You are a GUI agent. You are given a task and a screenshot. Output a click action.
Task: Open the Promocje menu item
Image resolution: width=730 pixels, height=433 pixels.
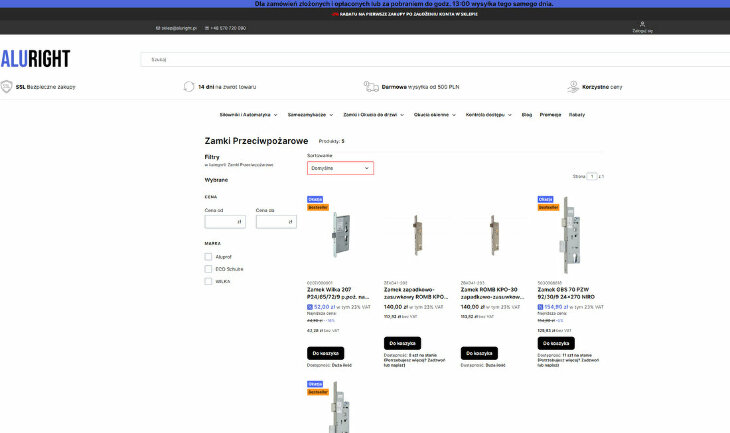[x=550, y=115]
